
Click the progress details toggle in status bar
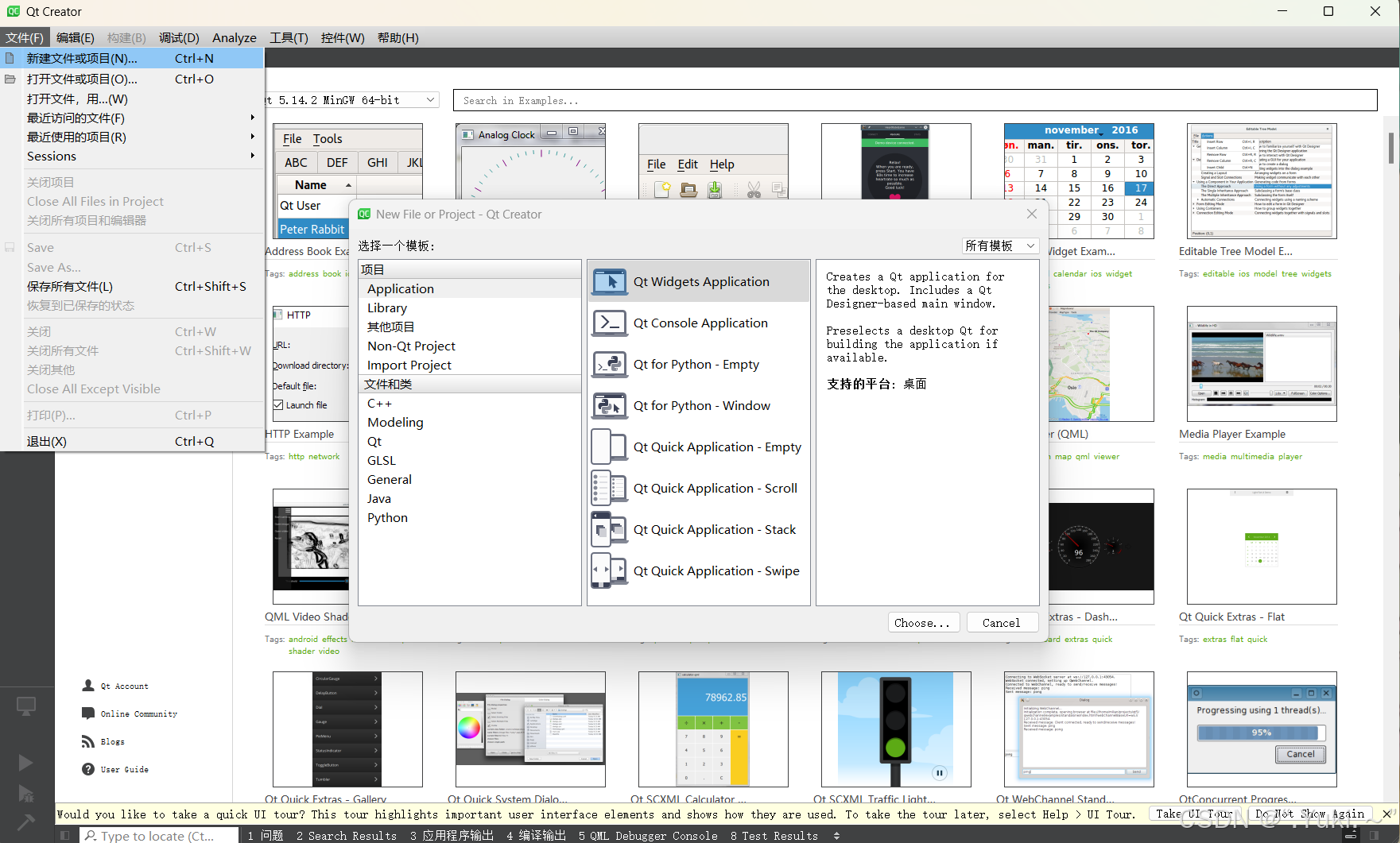coord(1352,836)
